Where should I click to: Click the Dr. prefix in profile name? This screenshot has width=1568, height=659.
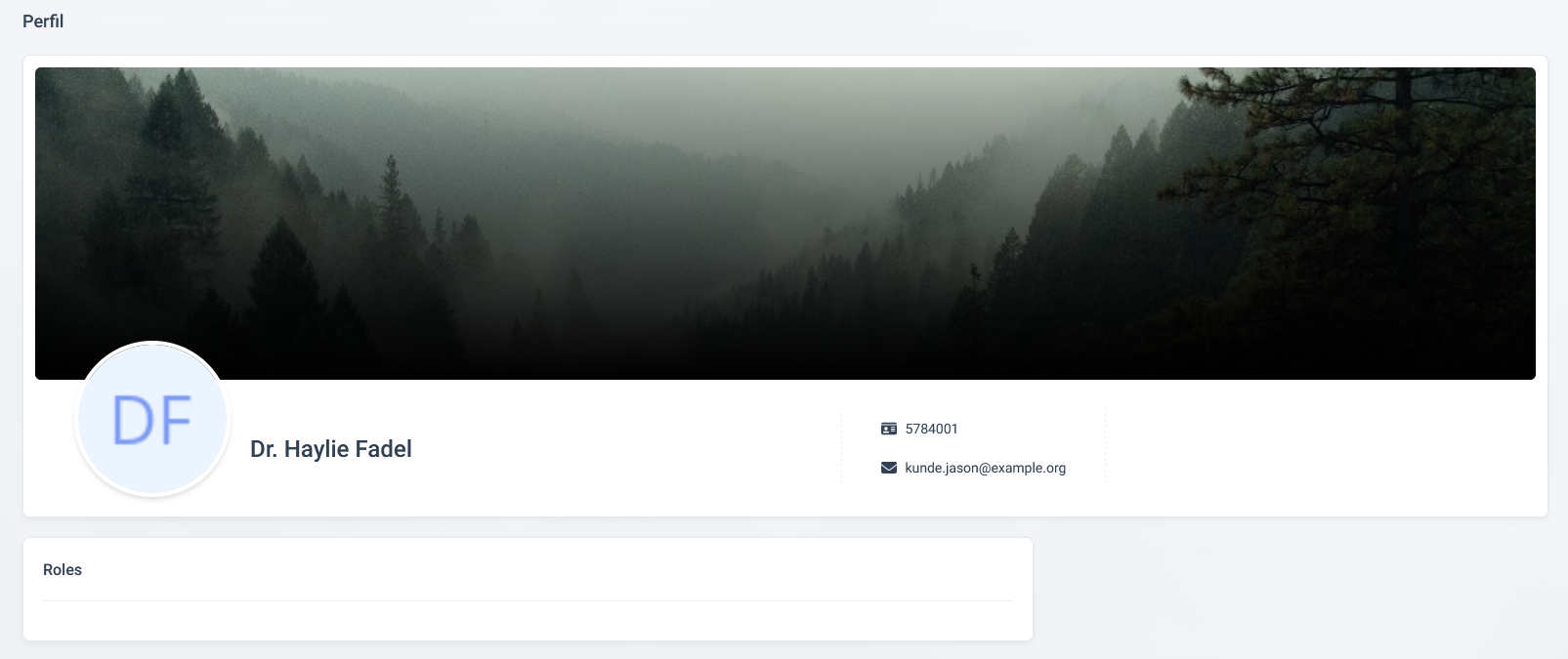pos(264,449)
